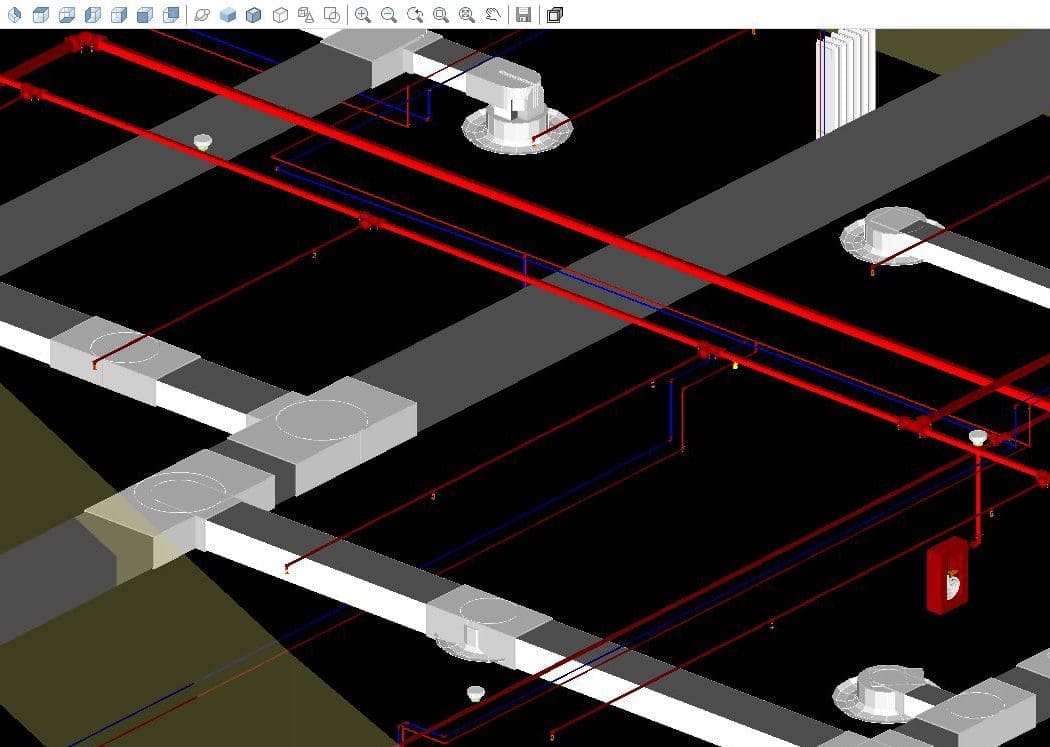The height and width of the screenshot is (747, 1050).
Task: Select the red fire hose cabinet
Action: (946, 577)
